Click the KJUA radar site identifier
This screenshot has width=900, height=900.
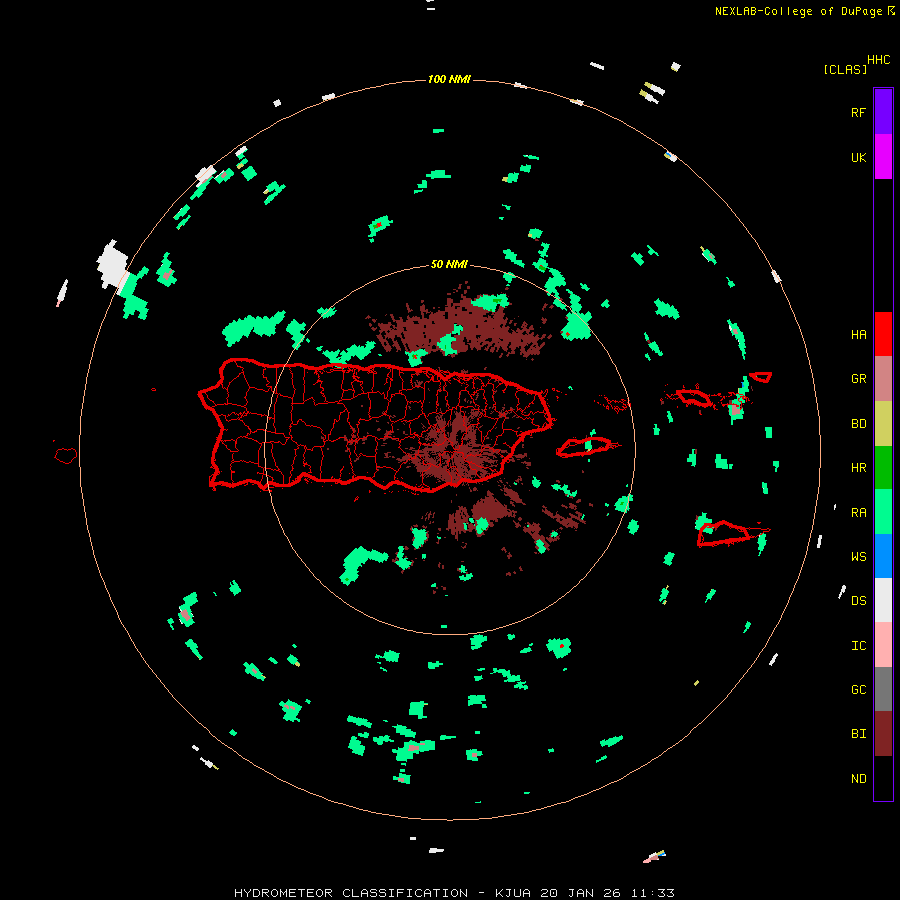513,893
